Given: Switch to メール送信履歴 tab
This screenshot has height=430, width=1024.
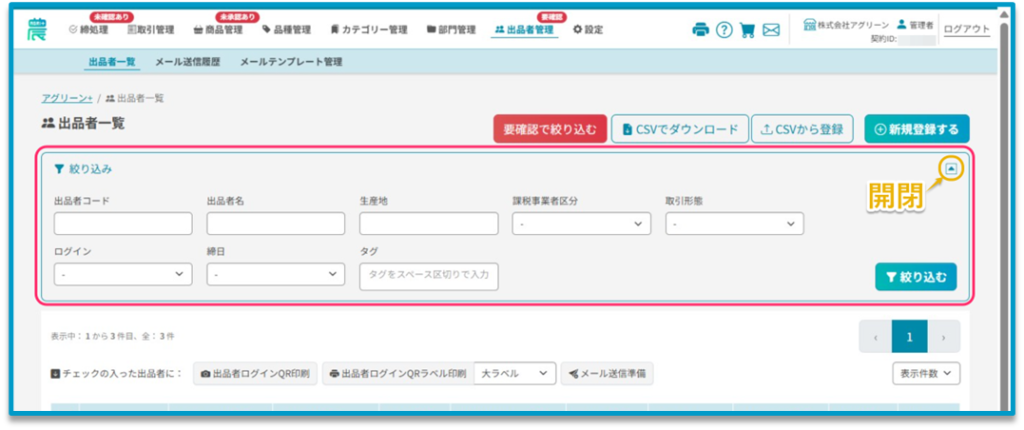Looking at the screenshot, I should [x=190, y=62].
